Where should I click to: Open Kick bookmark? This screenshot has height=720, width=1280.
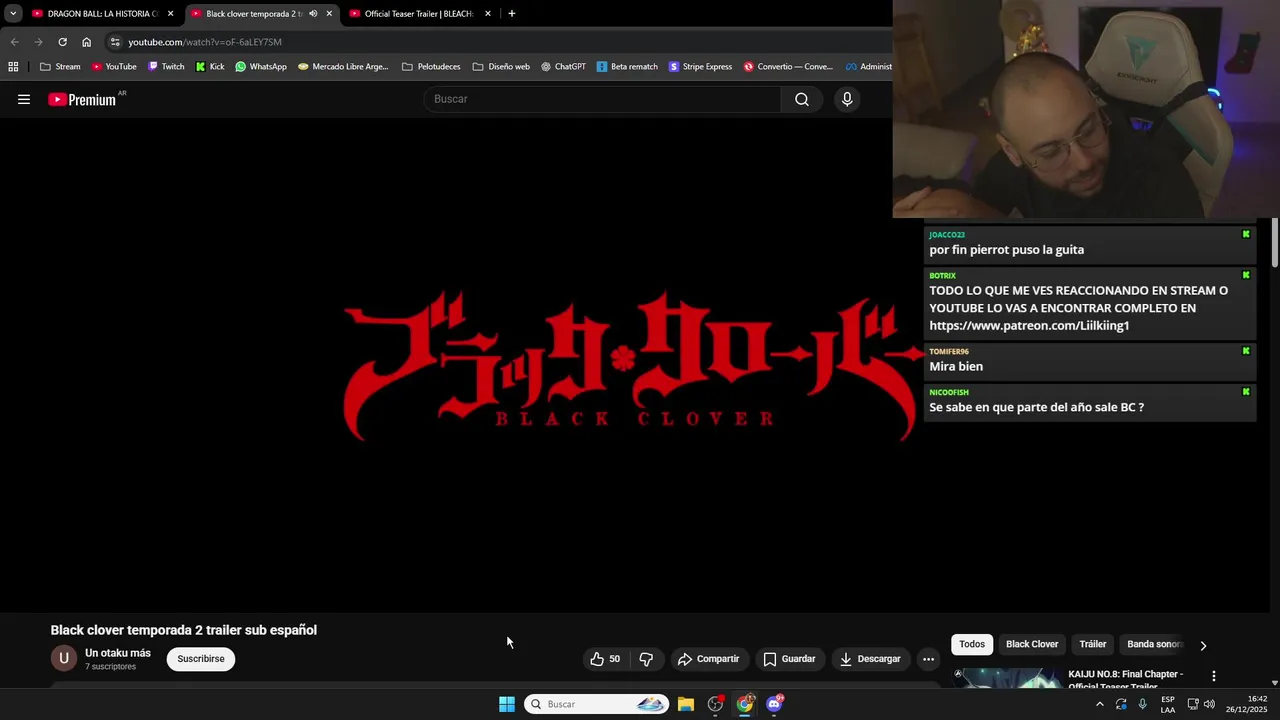tap(210, 67)
